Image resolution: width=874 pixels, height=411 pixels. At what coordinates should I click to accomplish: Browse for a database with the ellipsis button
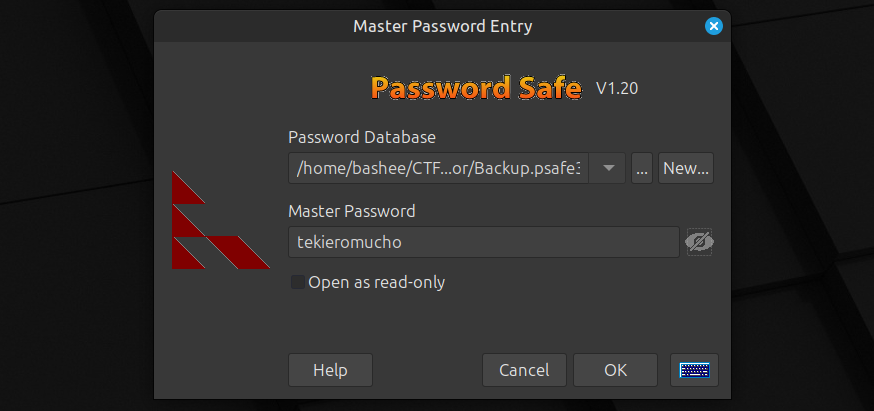pyautogui.click(x=642, y=168)
